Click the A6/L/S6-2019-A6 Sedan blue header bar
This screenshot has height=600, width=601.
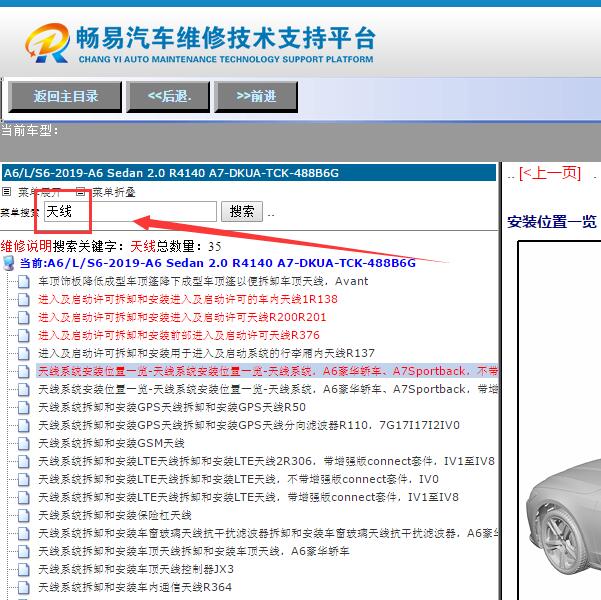click(x=249, y=173)
